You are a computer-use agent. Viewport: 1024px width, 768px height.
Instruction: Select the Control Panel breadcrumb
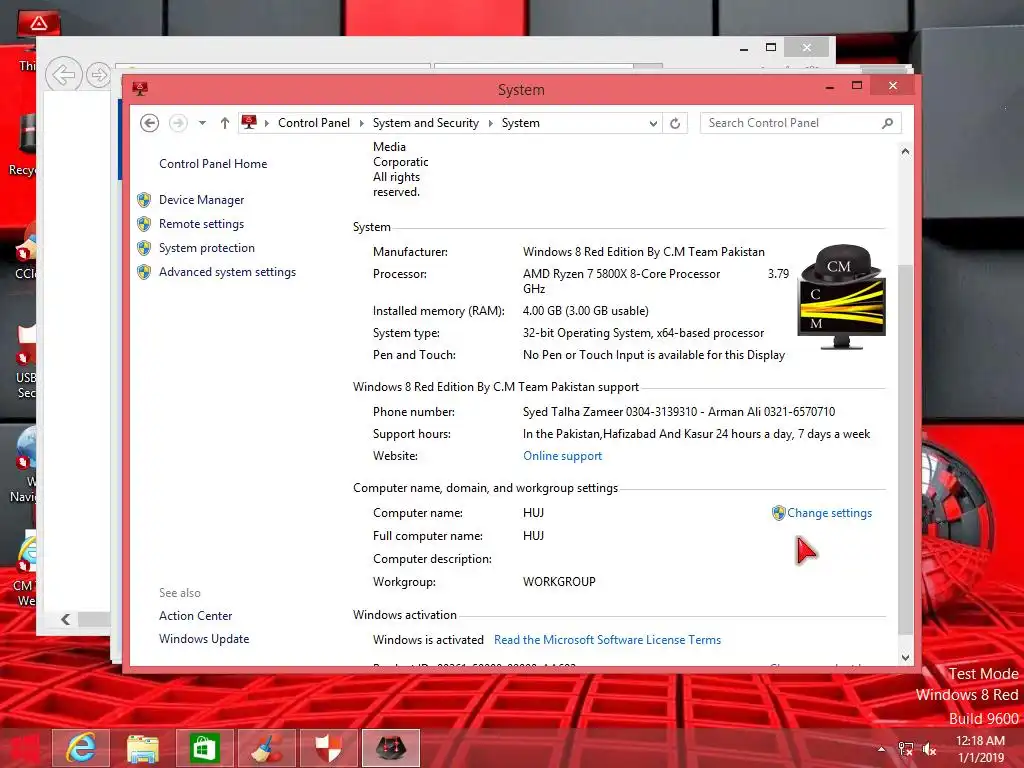click(313, 123)
